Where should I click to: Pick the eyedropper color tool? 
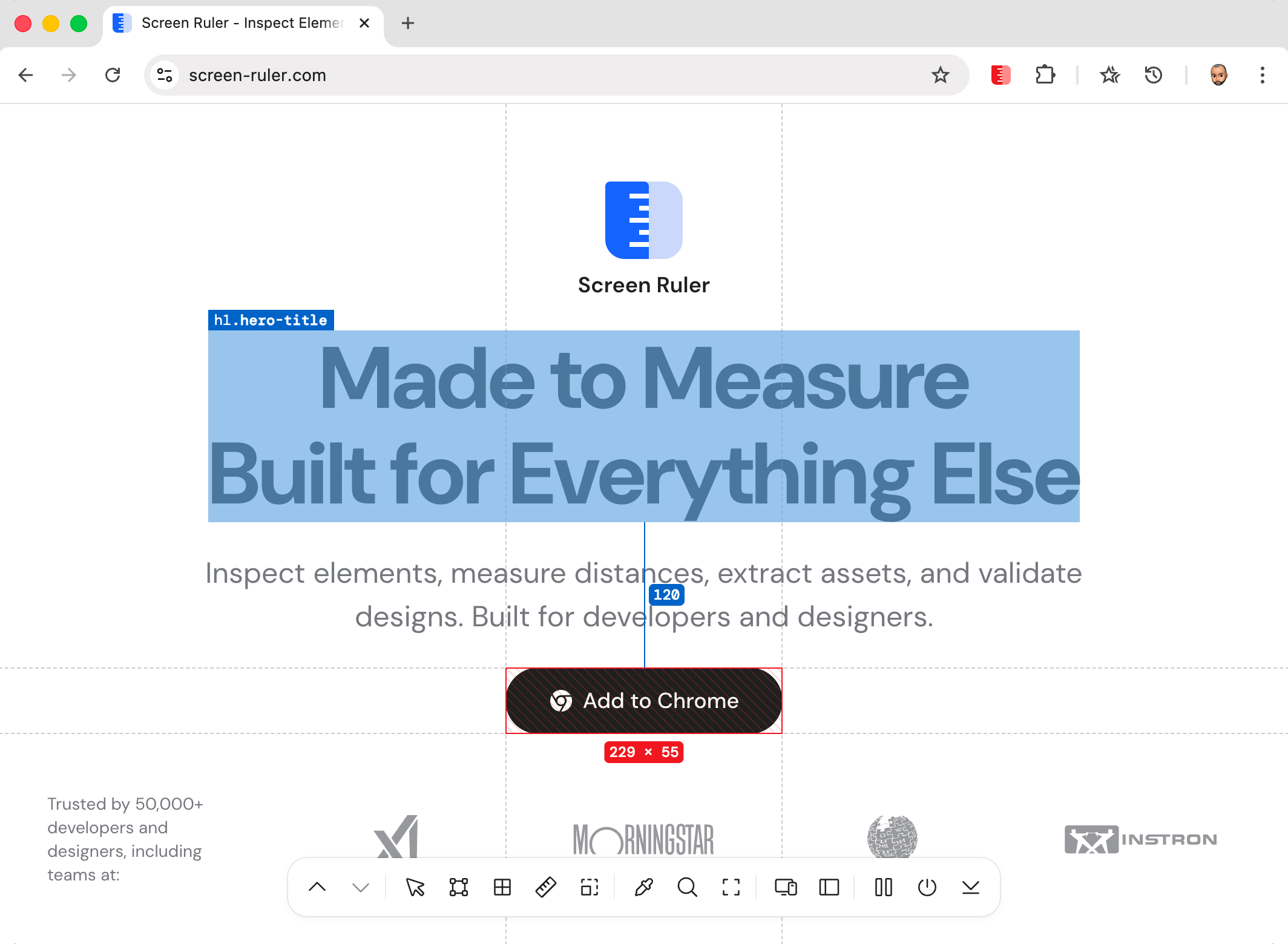coord(643,887)
